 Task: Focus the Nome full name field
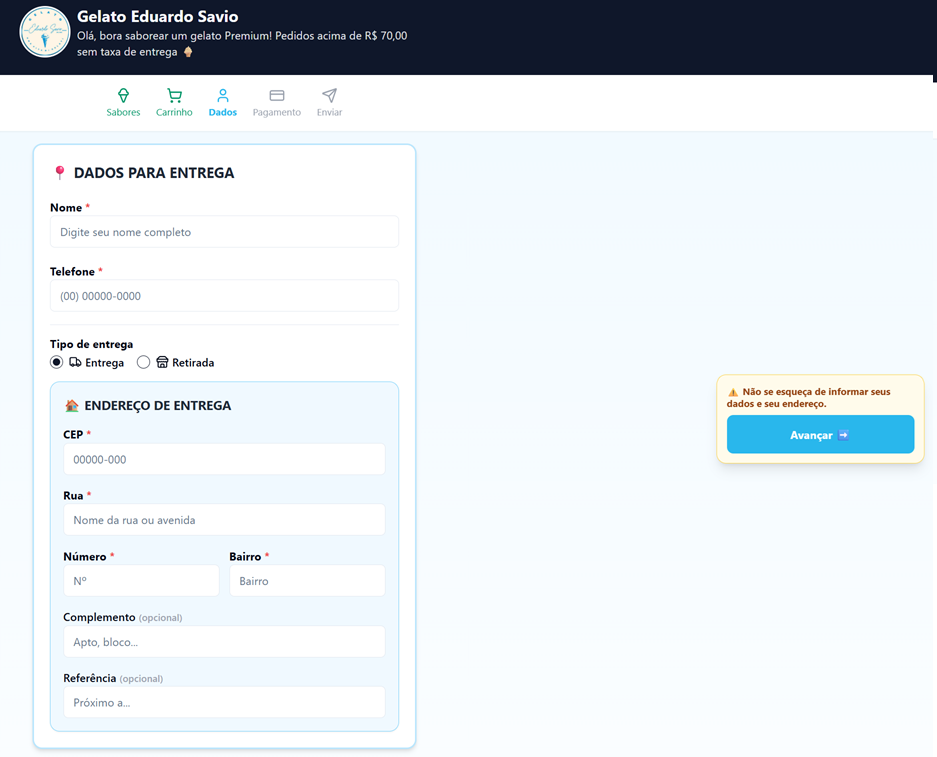click(224, 232)
